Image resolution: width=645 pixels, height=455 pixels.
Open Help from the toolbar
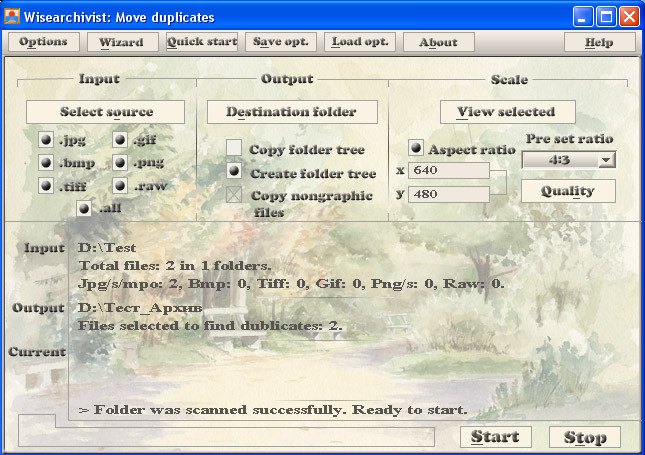point(599,42)
